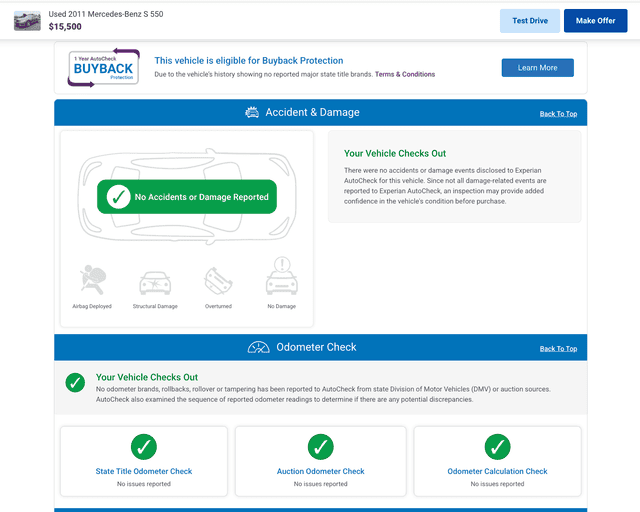The width and height of the screenshot is (640, 512).
Task: Open the State Title Odometer Check link
Action: click(144, 471)
